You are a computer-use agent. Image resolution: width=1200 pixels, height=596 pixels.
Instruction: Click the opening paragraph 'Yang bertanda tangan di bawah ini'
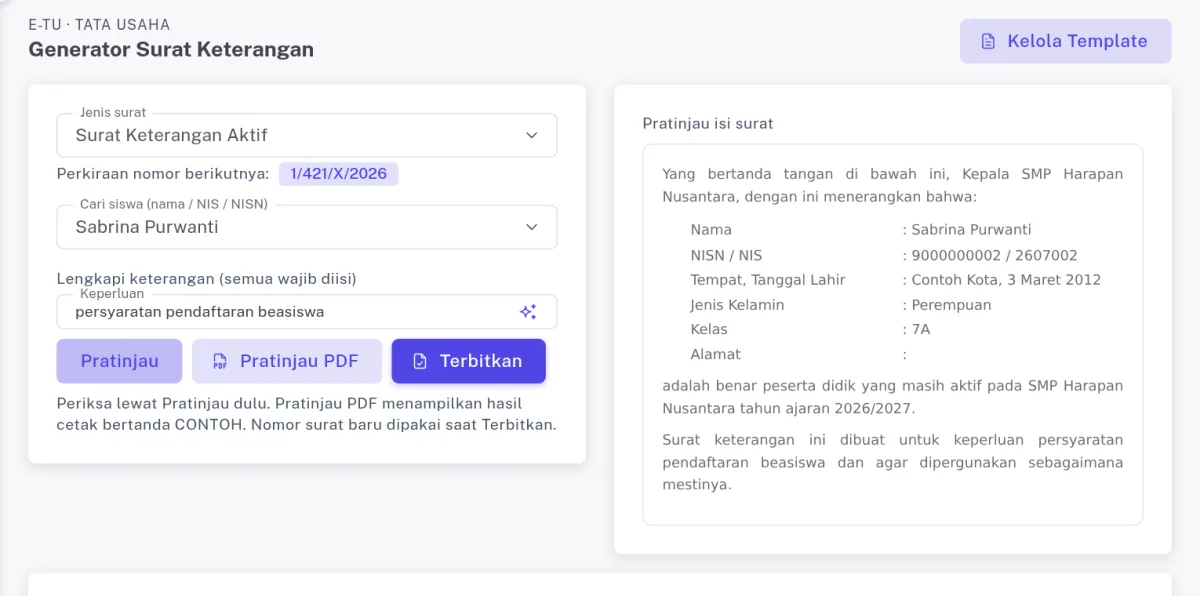point(892,185)
